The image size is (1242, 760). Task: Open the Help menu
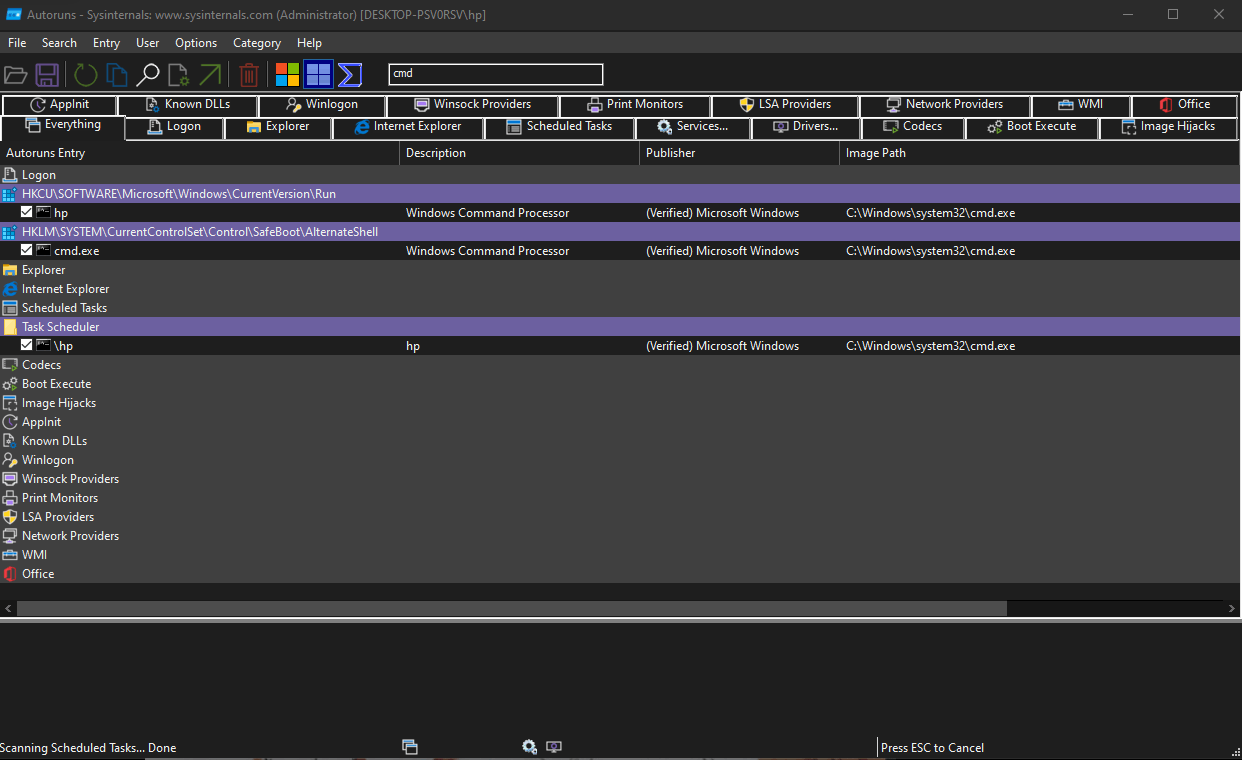310,43
